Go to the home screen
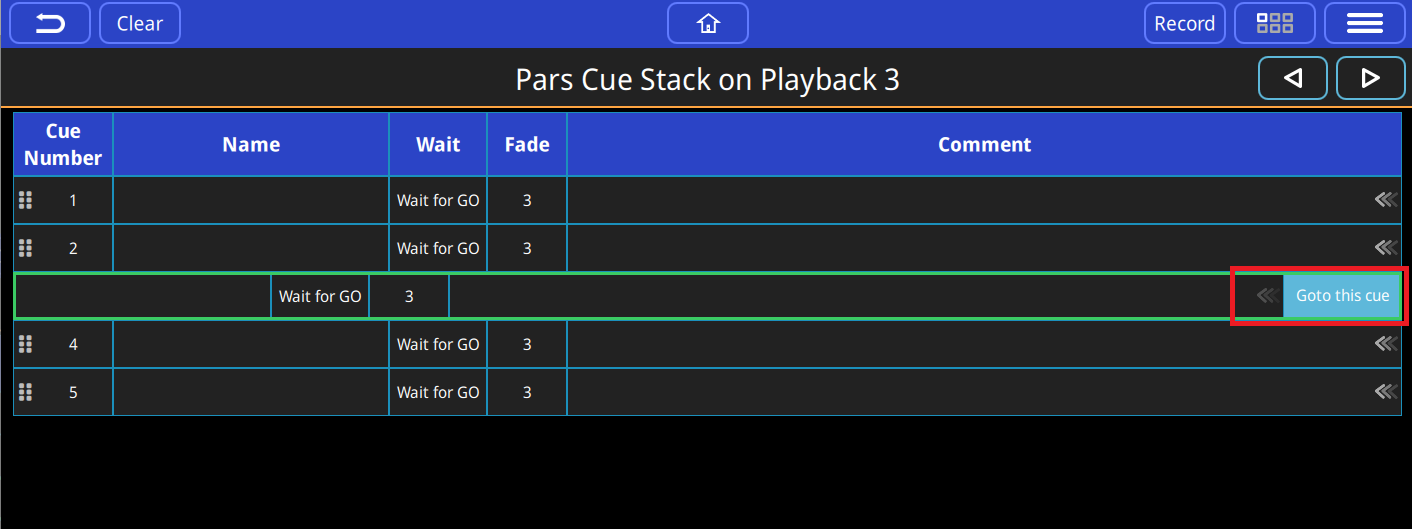The image size is (1412, 529). click(708, 23)
